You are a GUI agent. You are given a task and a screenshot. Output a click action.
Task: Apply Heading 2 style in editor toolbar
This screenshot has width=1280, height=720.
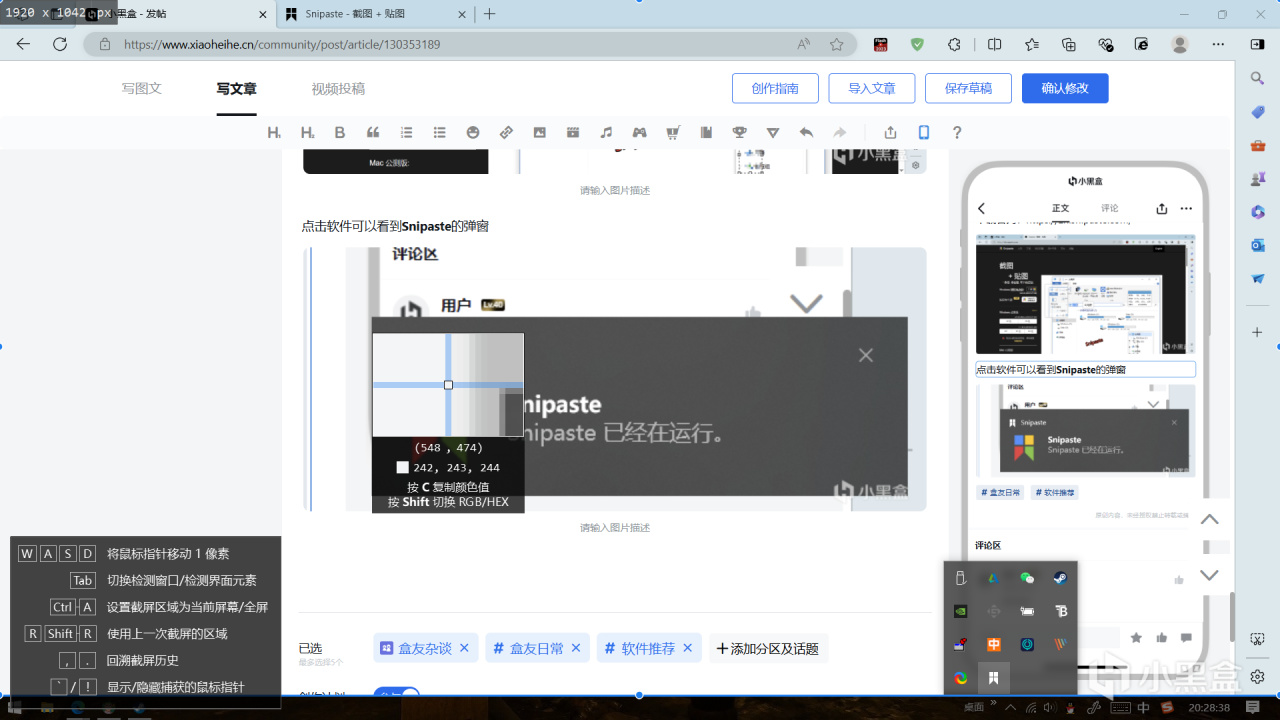(x=307, y=132)
